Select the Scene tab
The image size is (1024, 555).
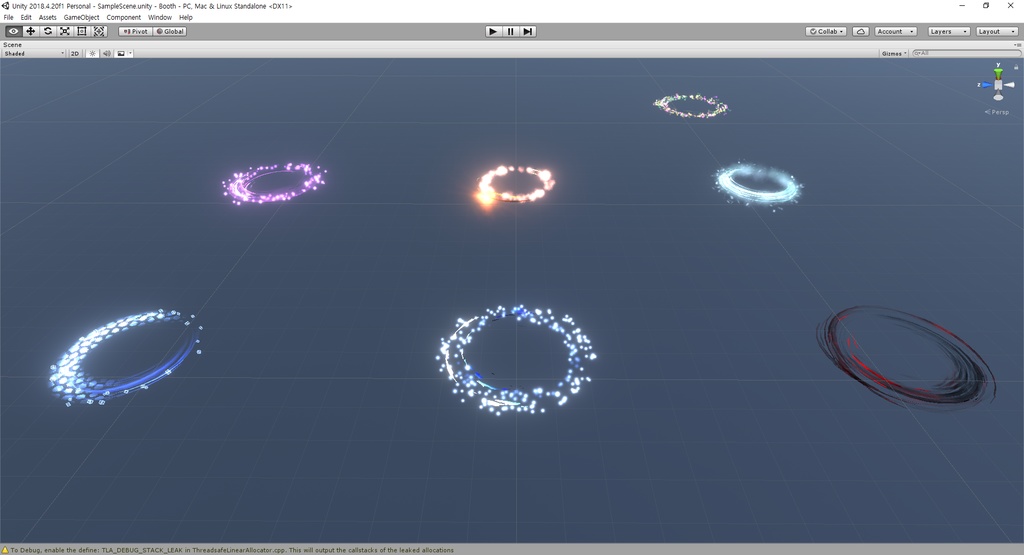(x=12, y=44)
